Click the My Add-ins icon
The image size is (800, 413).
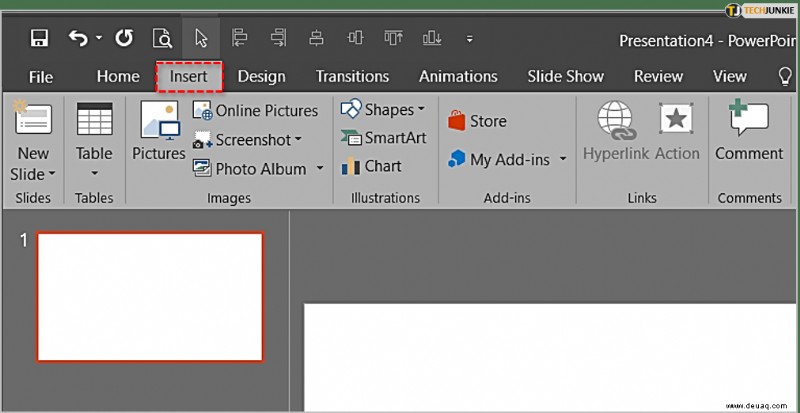click(x=457, y=159)
